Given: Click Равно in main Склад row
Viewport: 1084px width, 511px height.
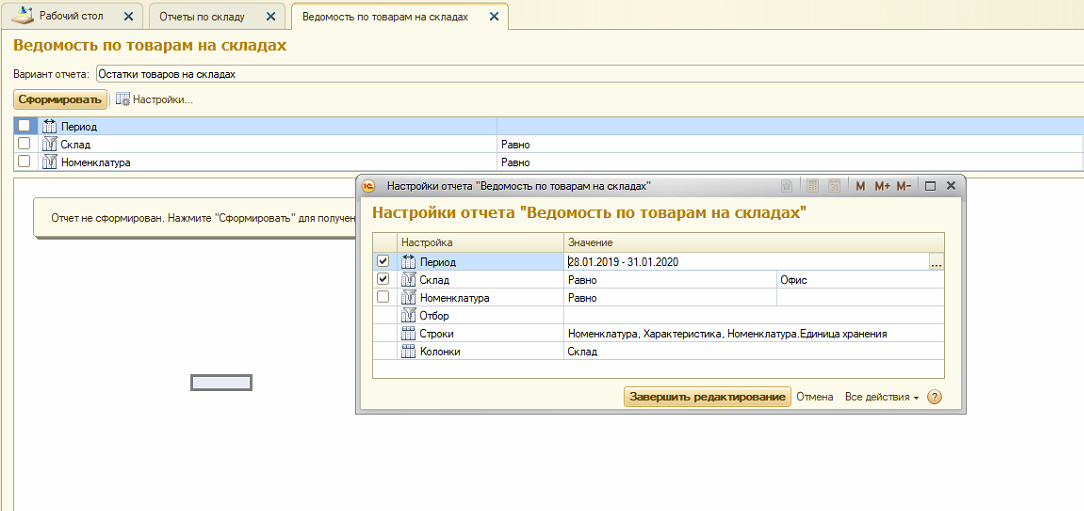Looking at the screenshot, I should (x=514, y=145).
